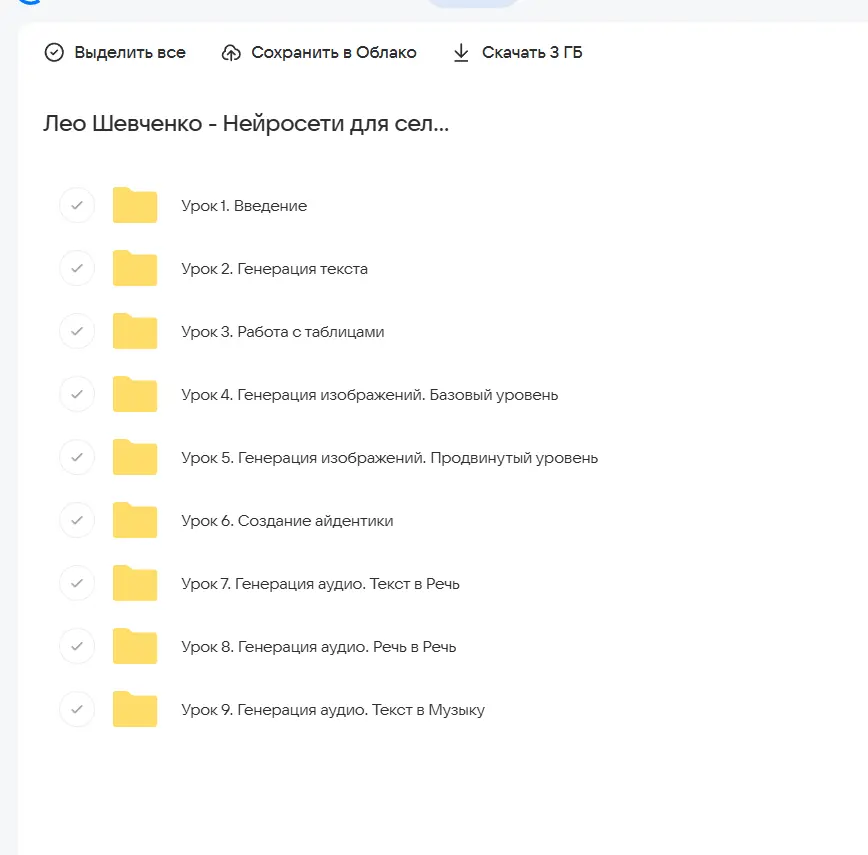Toggle the checkbox for Урок 5 folder
This screenshot has height=855, width=868.
click(x=77, y=458)
